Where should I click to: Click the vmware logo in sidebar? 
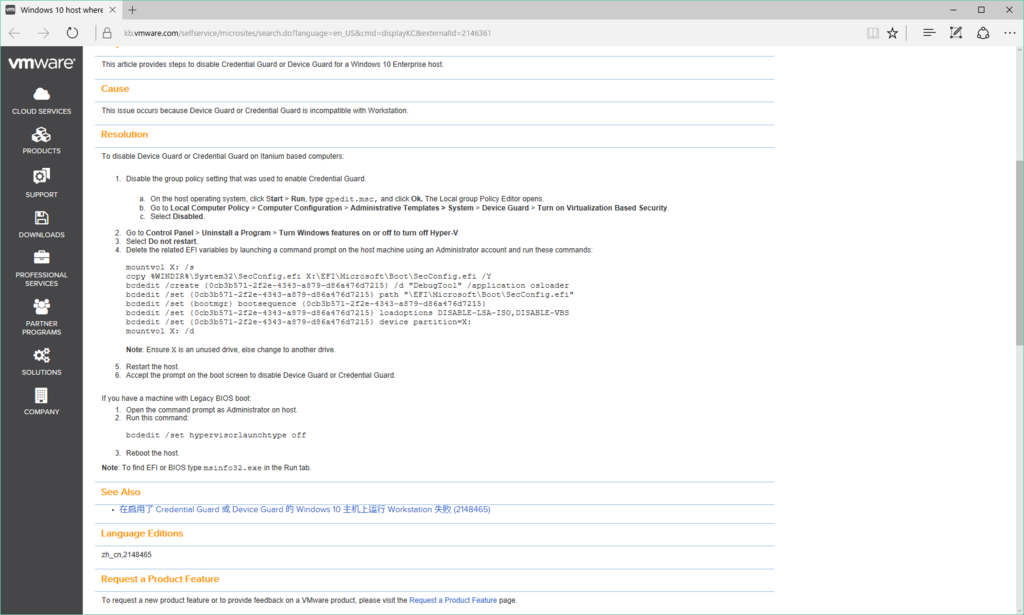41,63
